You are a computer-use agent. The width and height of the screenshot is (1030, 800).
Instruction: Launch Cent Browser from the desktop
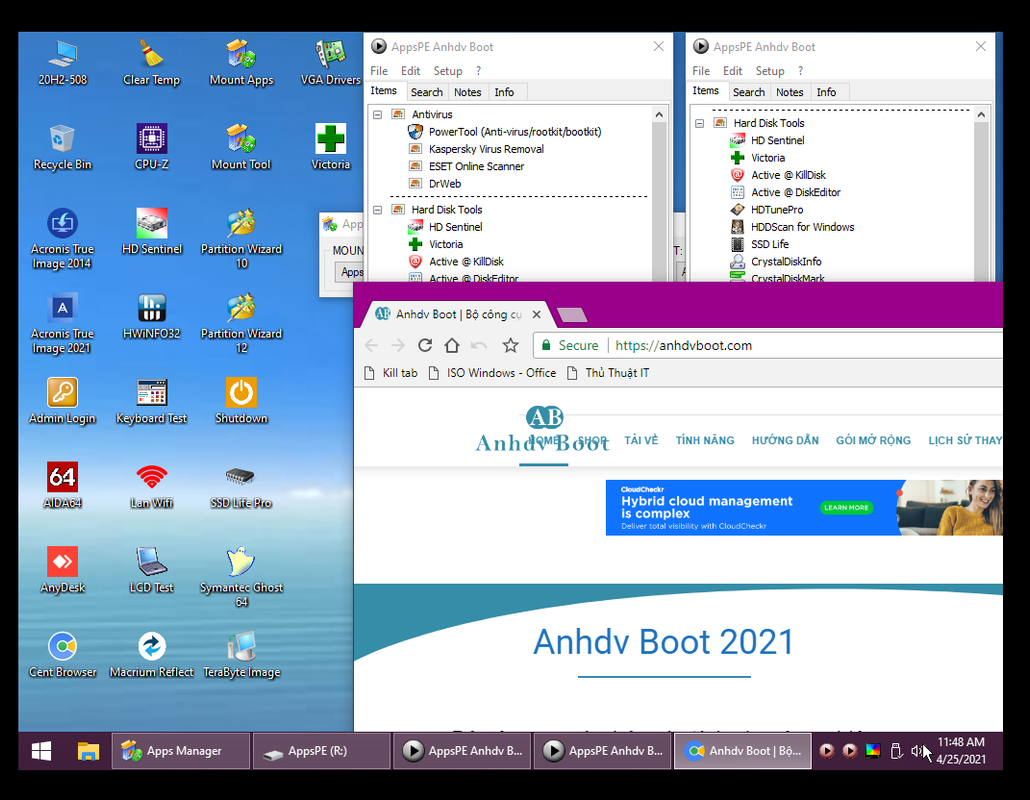coord(62,655)
